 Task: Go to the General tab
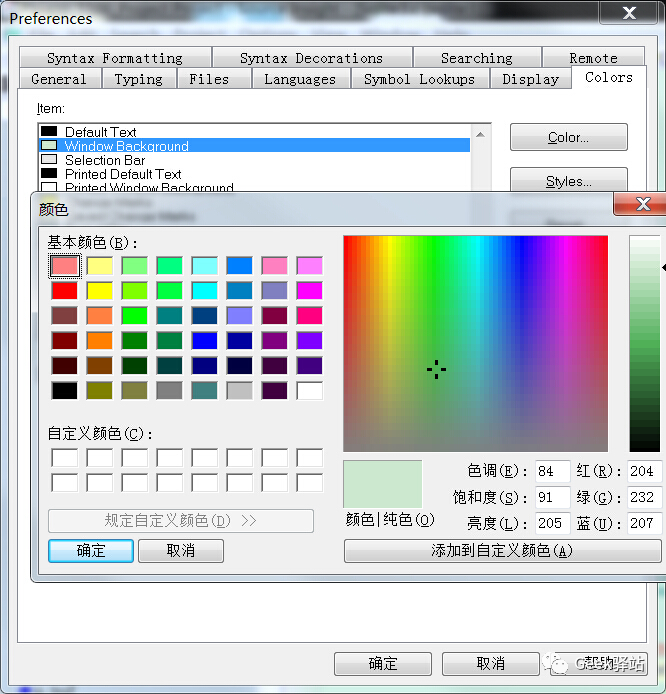coord(59,79)
